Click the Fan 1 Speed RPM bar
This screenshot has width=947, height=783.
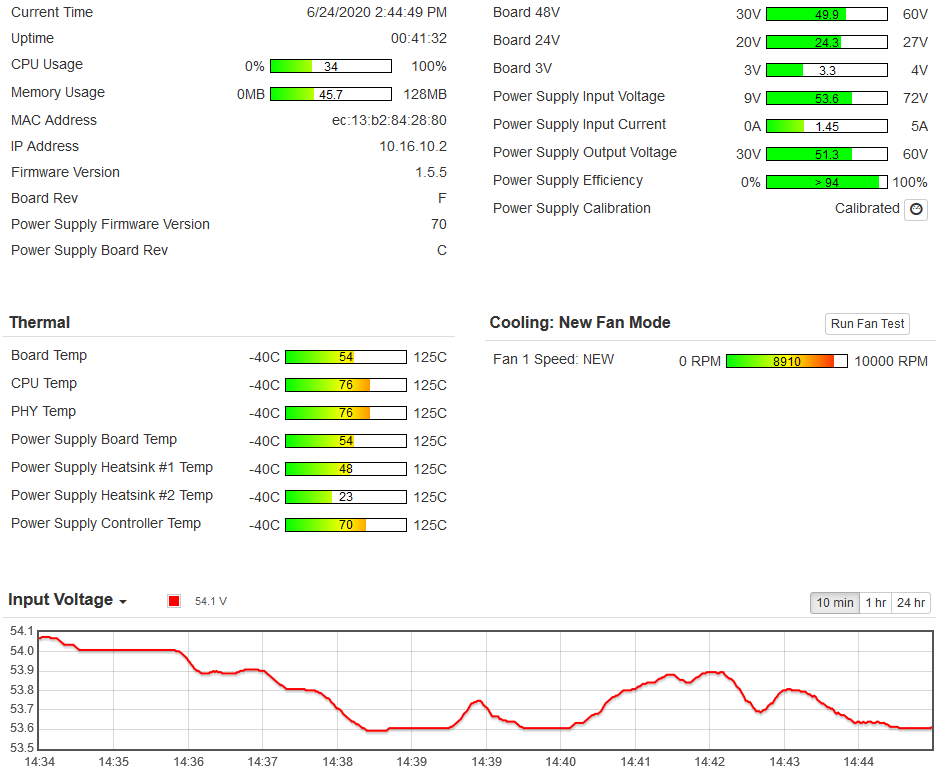786,361
